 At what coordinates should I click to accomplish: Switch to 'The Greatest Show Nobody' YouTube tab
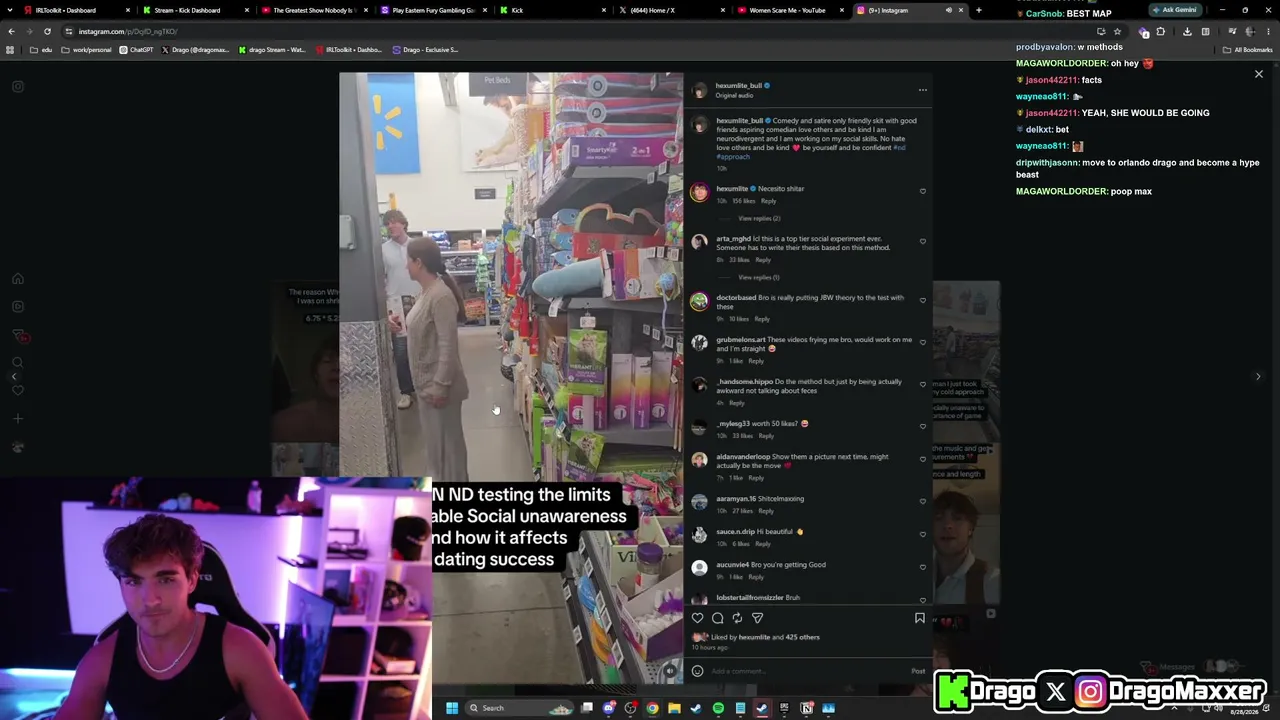click(312, 10)
